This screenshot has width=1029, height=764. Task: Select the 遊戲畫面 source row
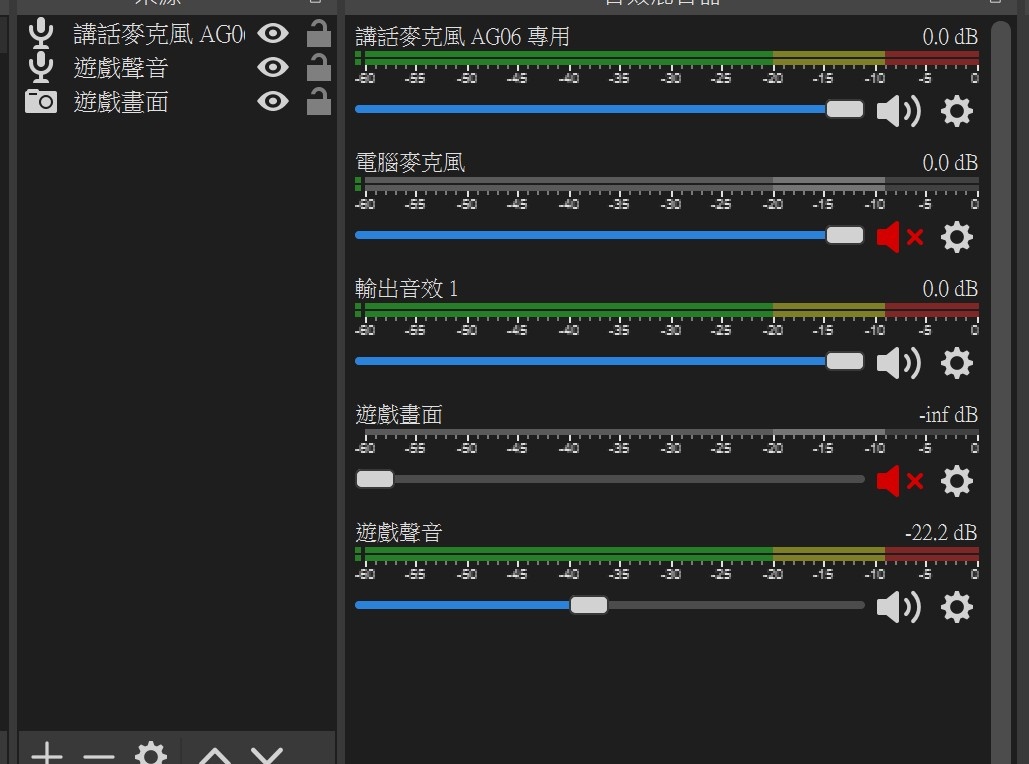tap(177, 102)
